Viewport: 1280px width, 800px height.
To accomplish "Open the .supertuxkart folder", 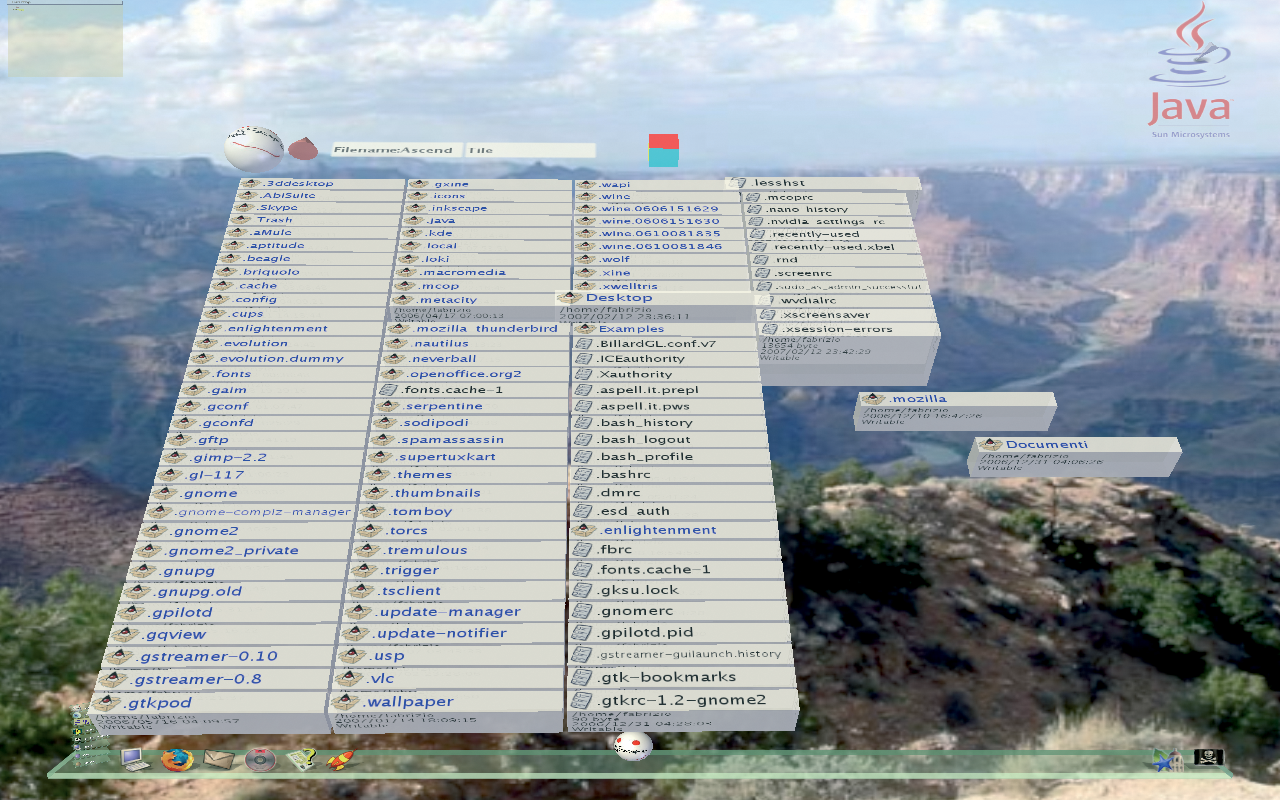I will 467,457.
